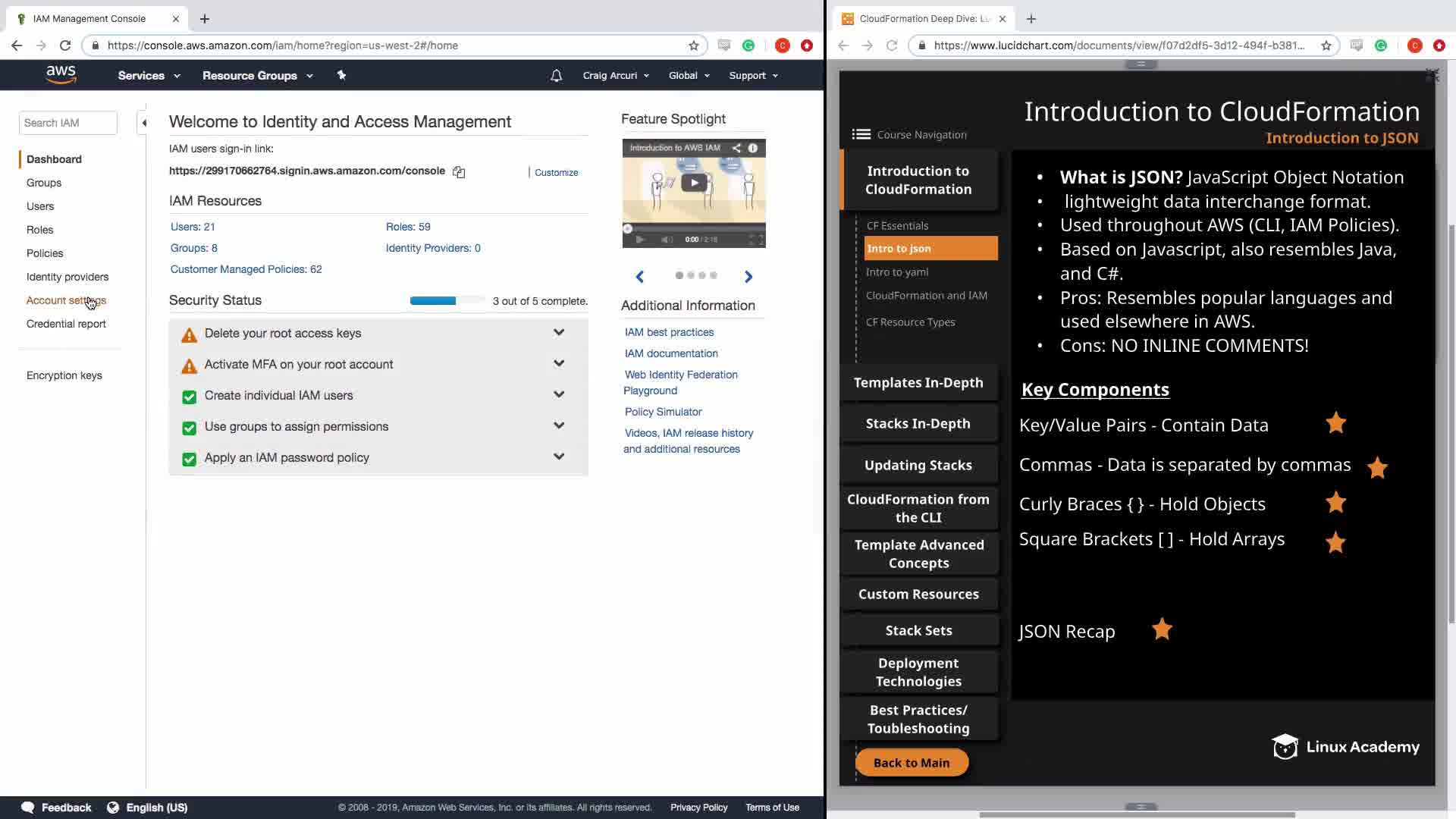
Task: Click the green Create individual IAM users checkmark
Action: click(189, 397)
